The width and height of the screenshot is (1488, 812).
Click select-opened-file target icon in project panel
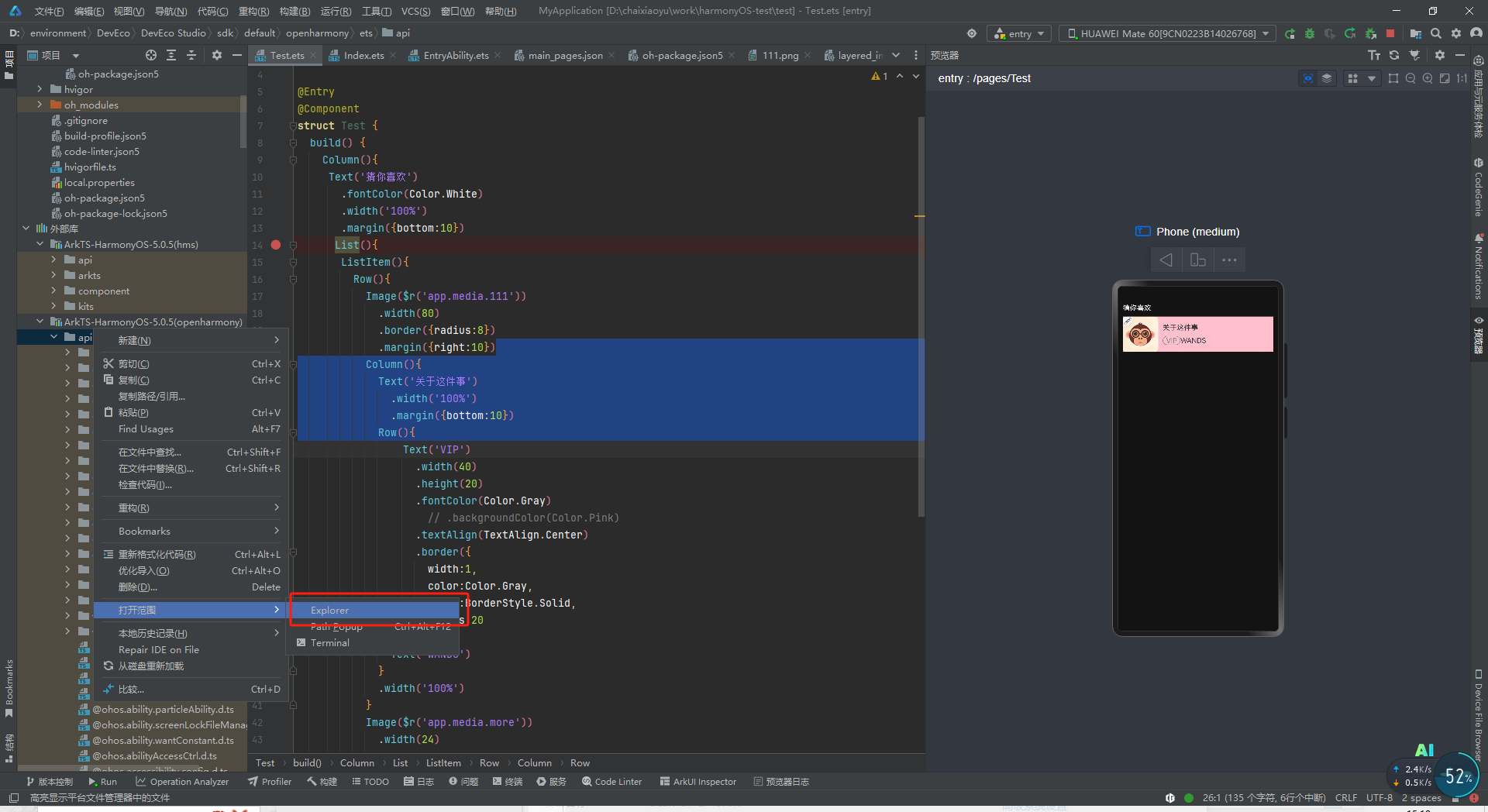(x=151, y=55)
